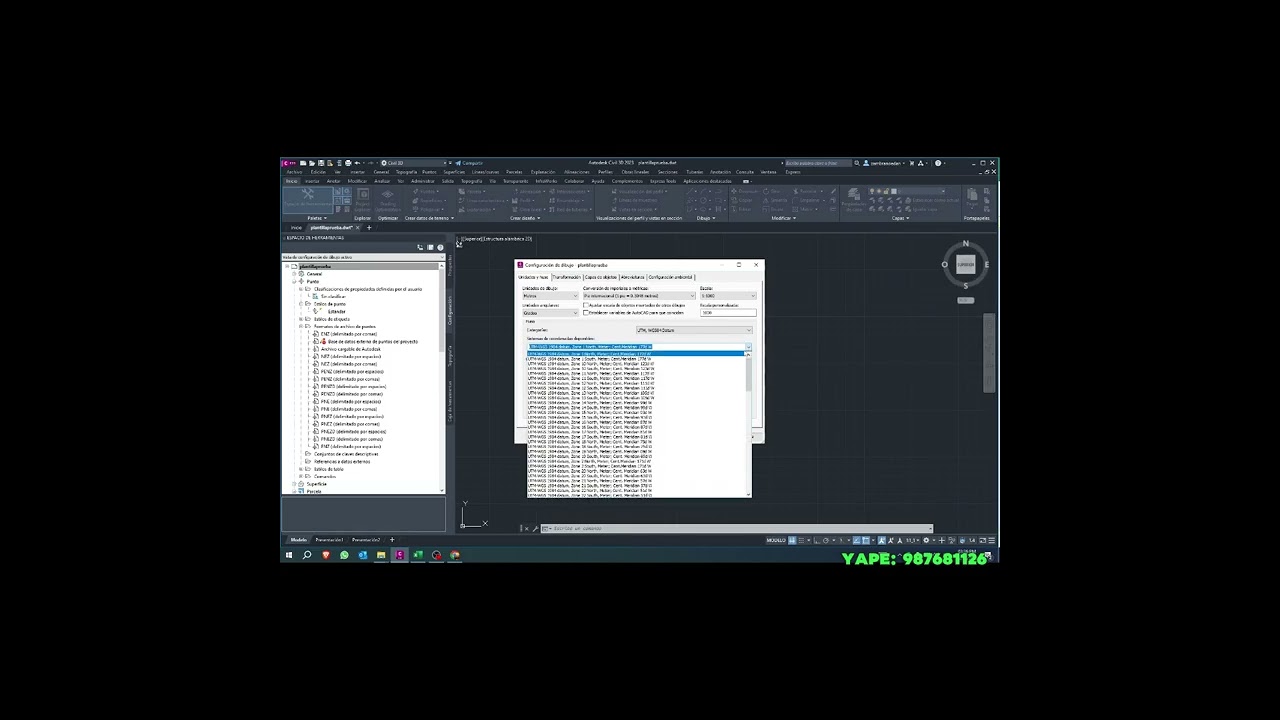Screen dimensions: 1280x720
Task: Open the Anotar ribbon tab
Action: pyautogui.click(x=333, y=181)
